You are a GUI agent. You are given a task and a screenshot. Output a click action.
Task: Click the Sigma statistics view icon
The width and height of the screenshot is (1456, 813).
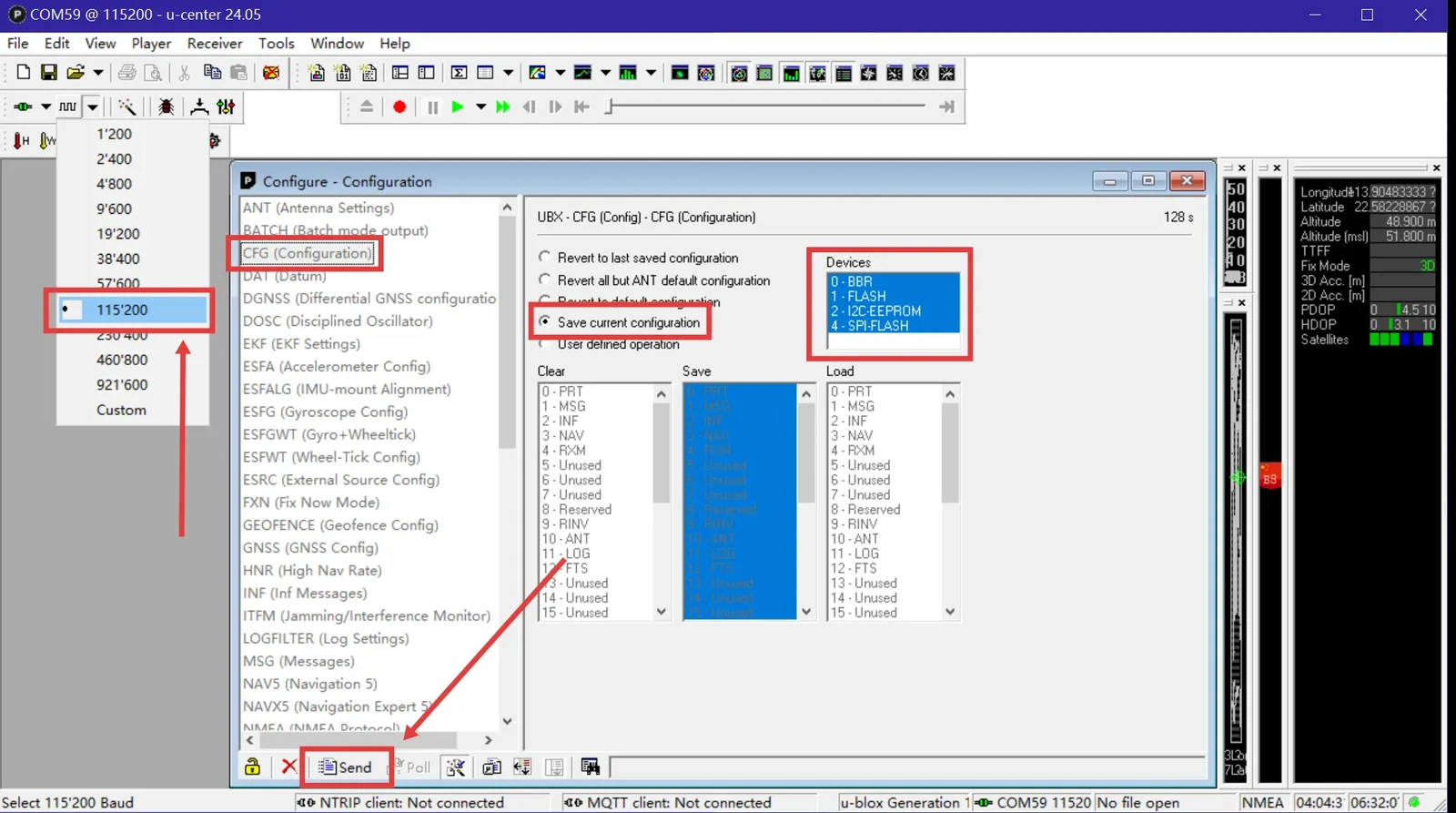tap(460, 73)
